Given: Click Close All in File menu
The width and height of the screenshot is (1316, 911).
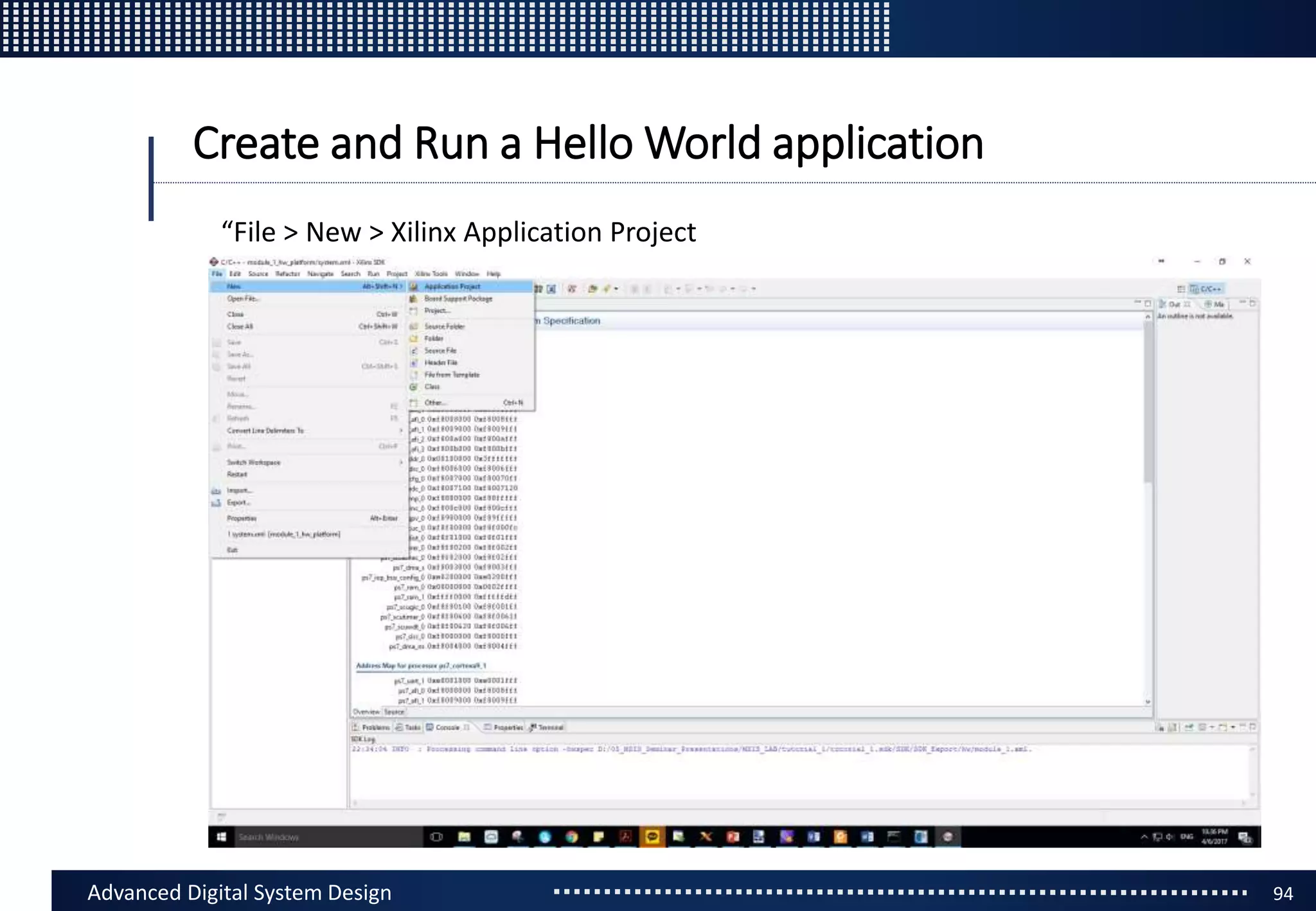Looking at the screenshot, I should (308, 327).
